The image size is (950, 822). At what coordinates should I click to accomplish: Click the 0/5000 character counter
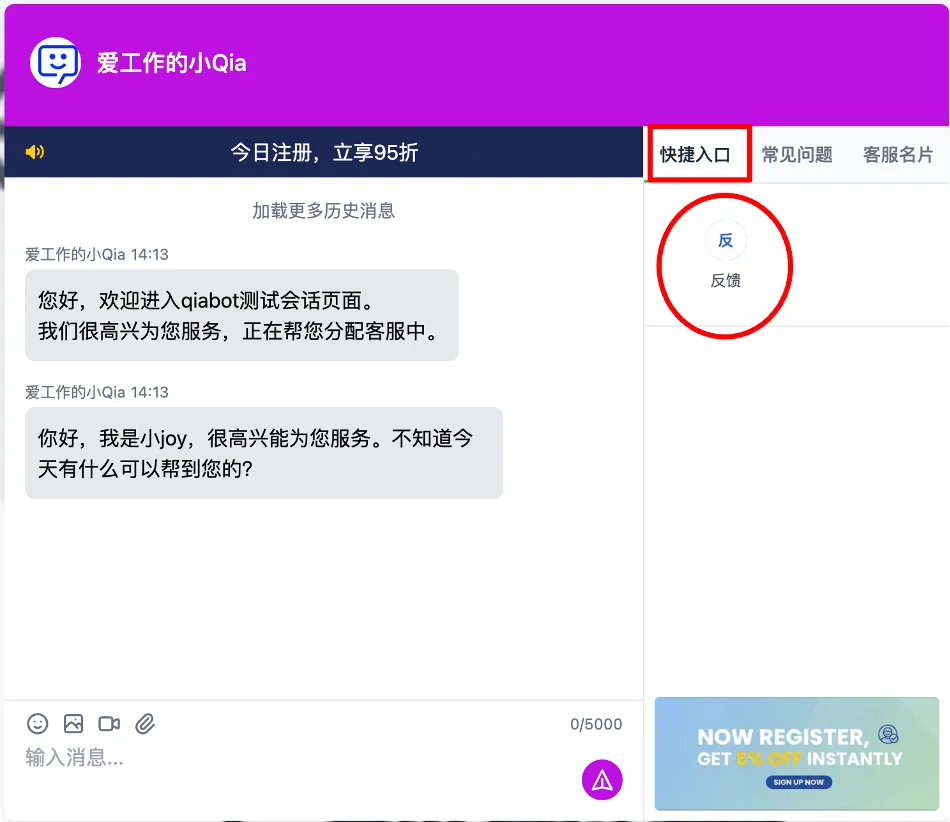pyautogui.click(x=595, y=724)
